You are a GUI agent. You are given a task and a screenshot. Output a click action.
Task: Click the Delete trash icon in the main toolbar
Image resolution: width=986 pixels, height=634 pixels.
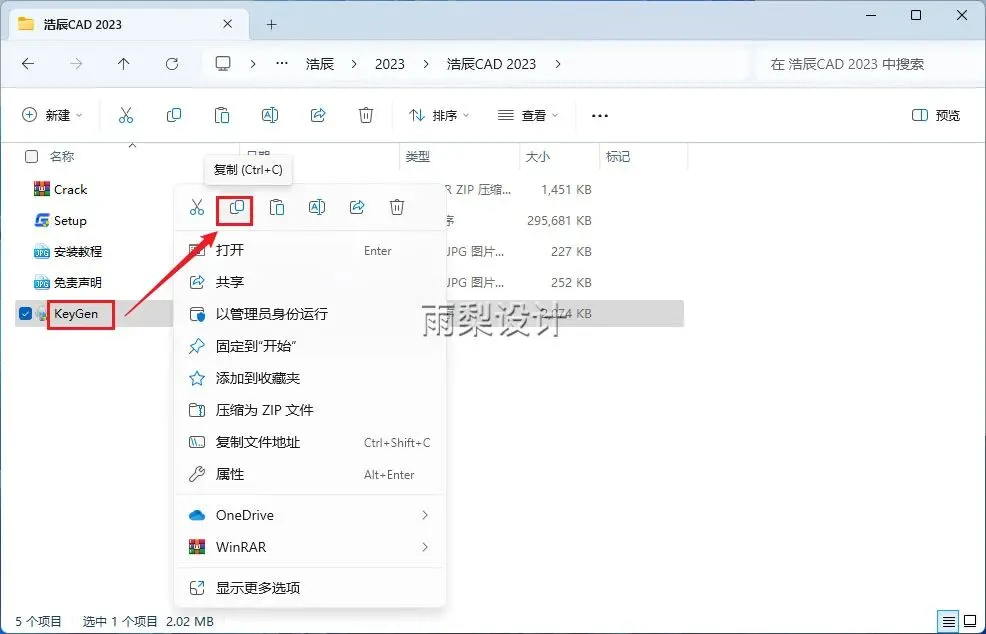click(x=366, y=115)
